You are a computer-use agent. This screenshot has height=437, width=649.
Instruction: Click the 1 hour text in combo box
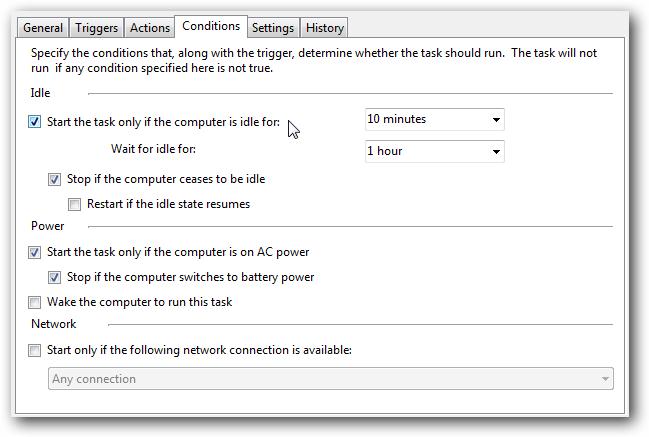coord(385,151)
